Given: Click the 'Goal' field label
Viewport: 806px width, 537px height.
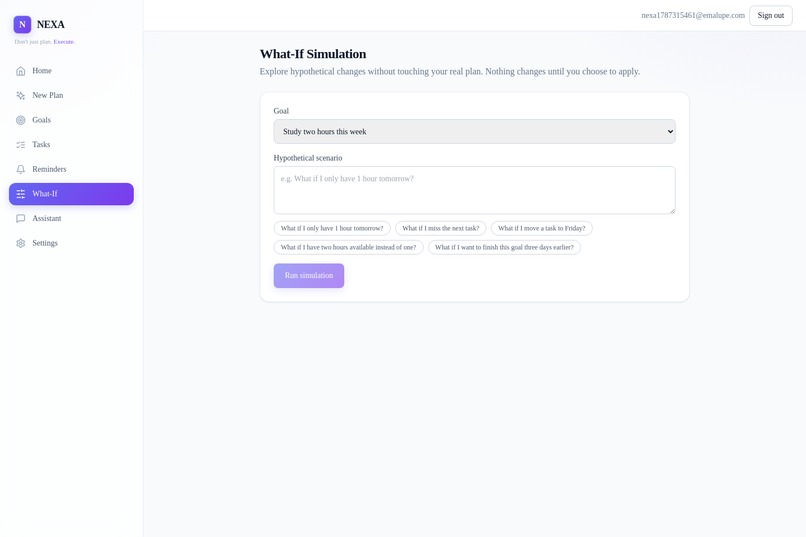Looking at the screenshot, I should pyautogui.click(x=281, y=111).
